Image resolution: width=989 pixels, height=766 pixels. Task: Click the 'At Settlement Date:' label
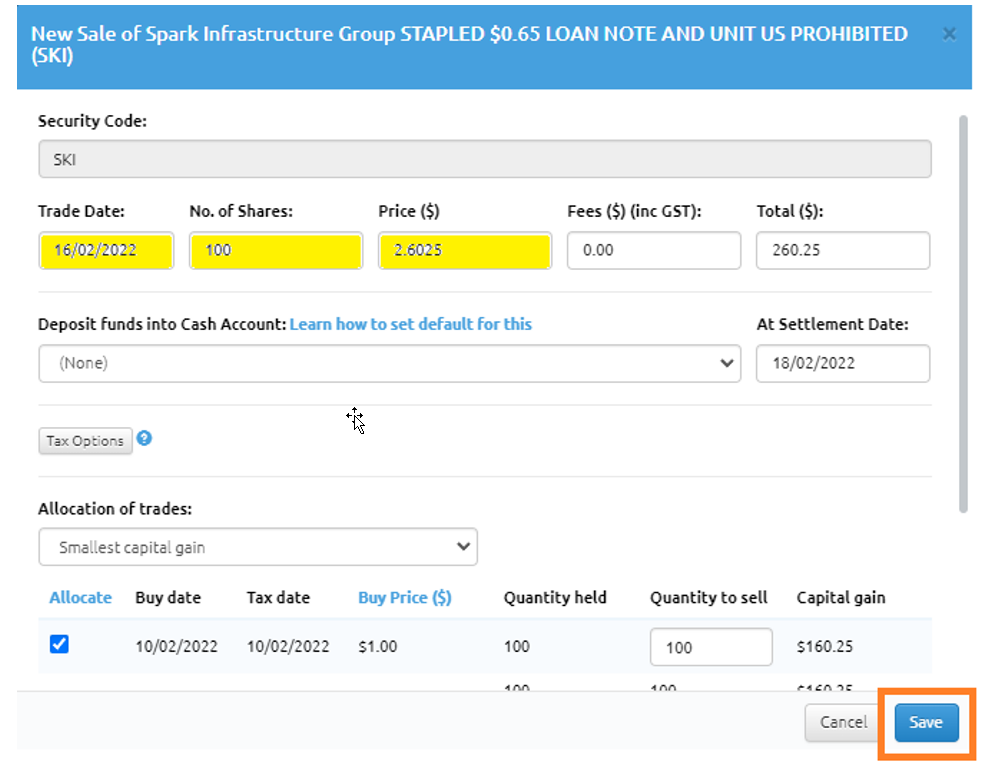tap(832, 324)
